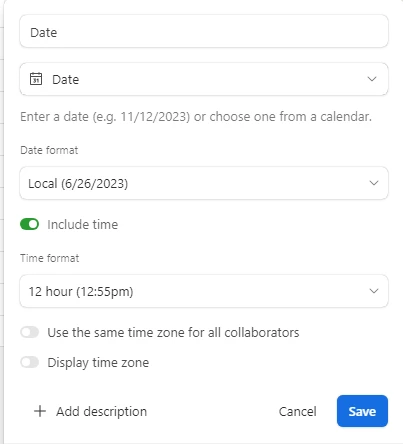The height and width of the screenshot is (444, 403).
Task: Cancel the field editing dialog
Action: click(298, 412)
